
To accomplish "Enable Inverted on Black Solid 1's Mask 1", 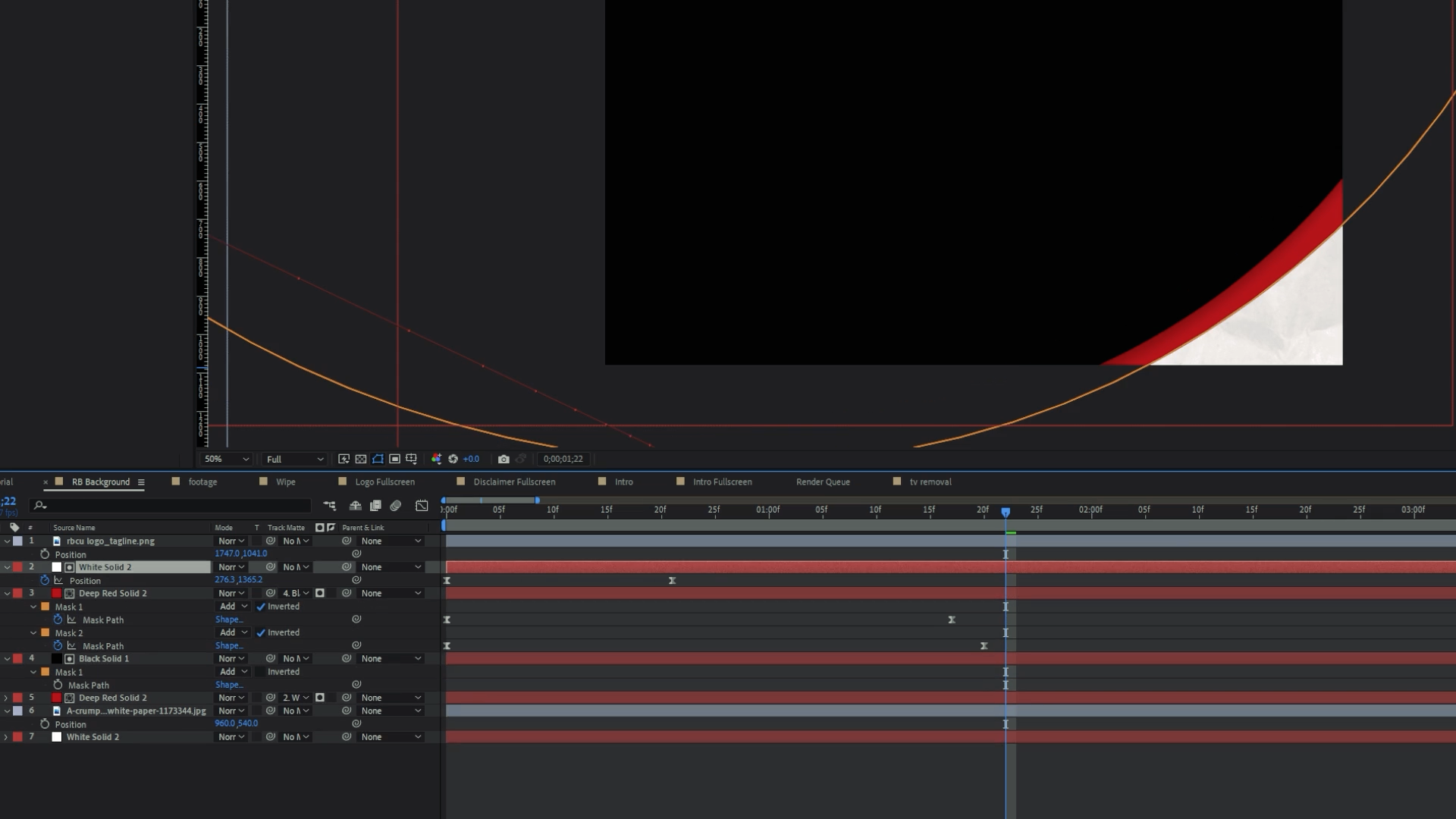I will click(x=259, y=672).
